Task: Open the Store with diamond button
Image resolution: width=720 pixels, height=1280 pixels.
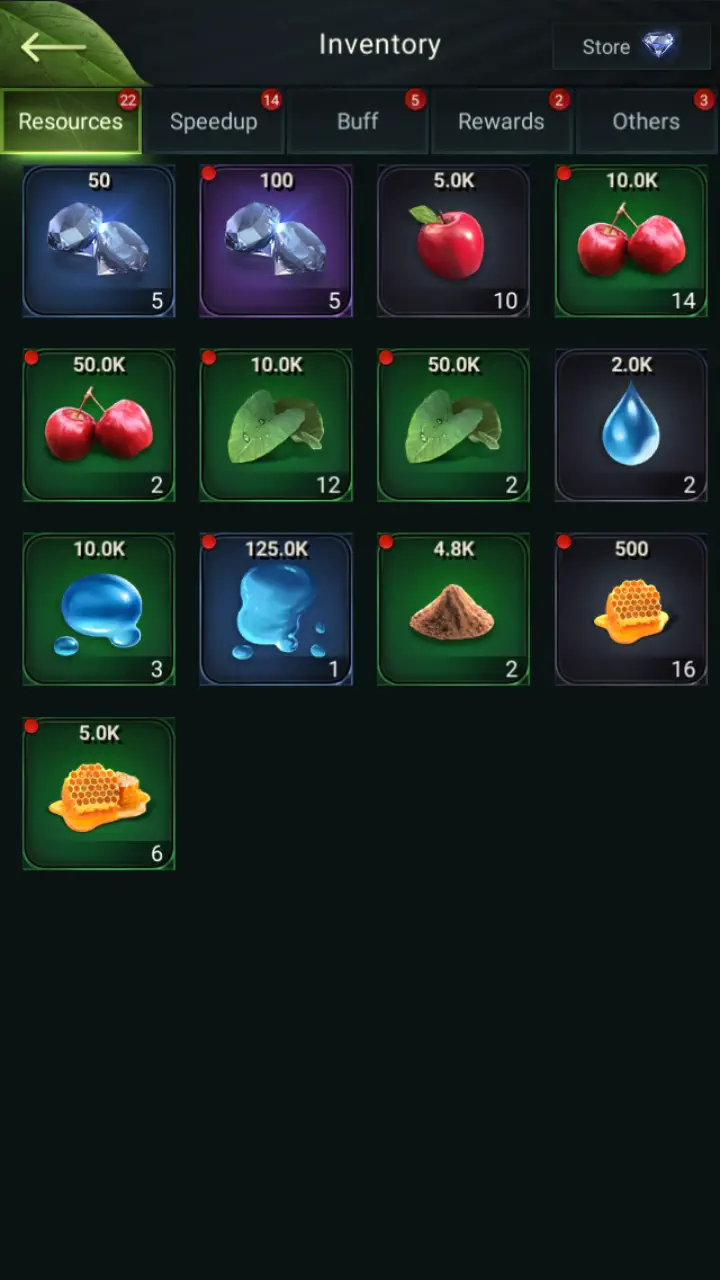Action: (x=631, y=46)
